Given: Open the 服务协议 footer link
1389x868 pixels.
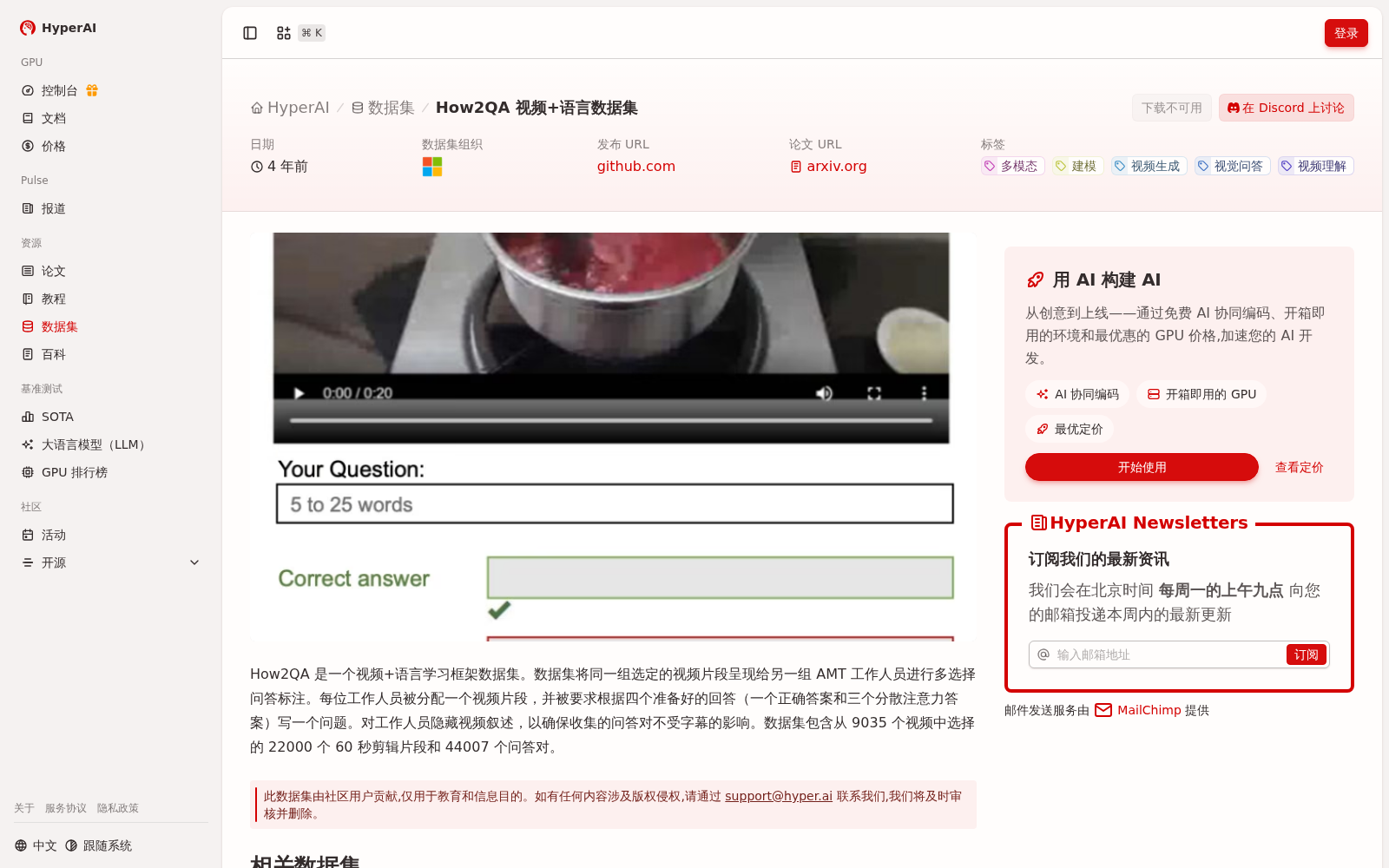Looking at the screenshot, I should (x=66, y=808).
